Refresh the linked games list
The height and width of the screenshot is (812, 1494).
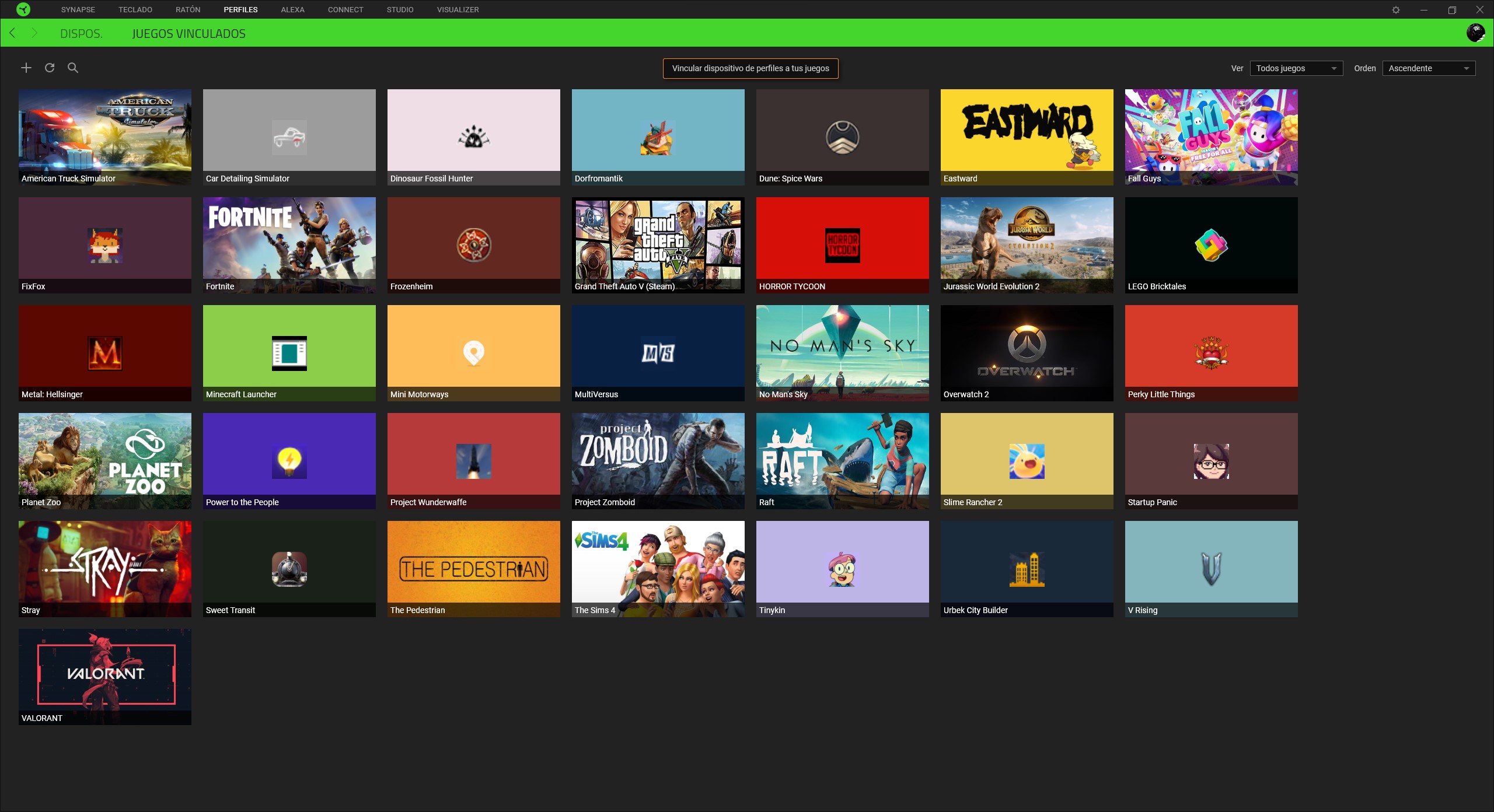click(50, 68)
